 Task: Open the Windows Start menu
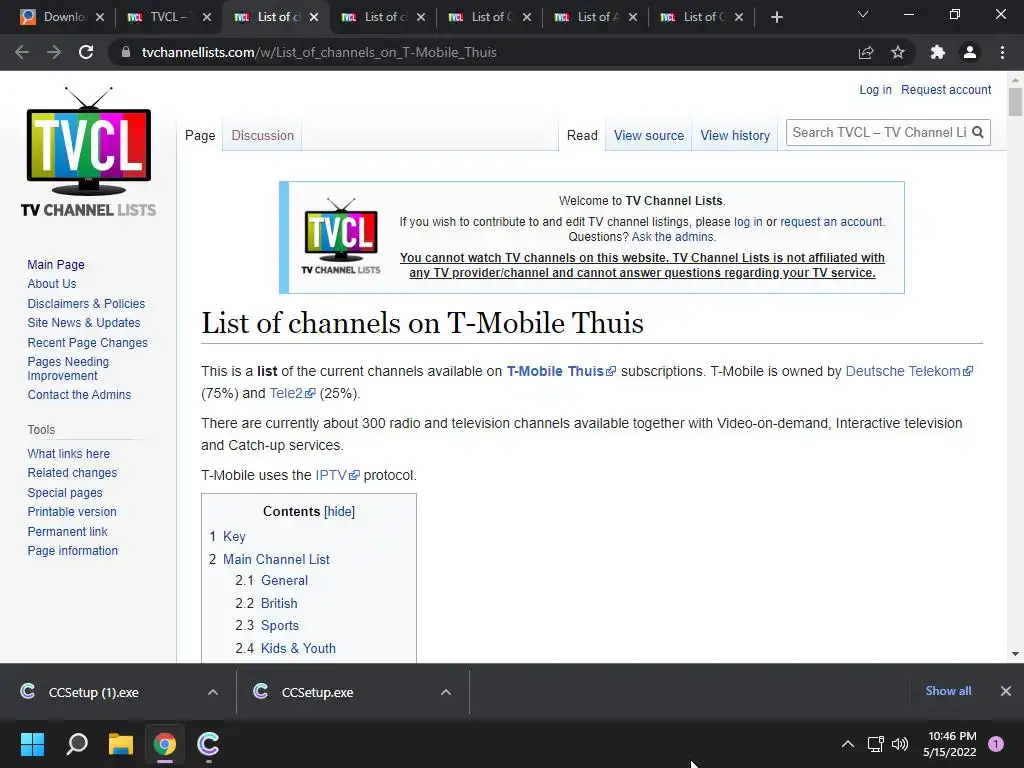tap(32, 743)
